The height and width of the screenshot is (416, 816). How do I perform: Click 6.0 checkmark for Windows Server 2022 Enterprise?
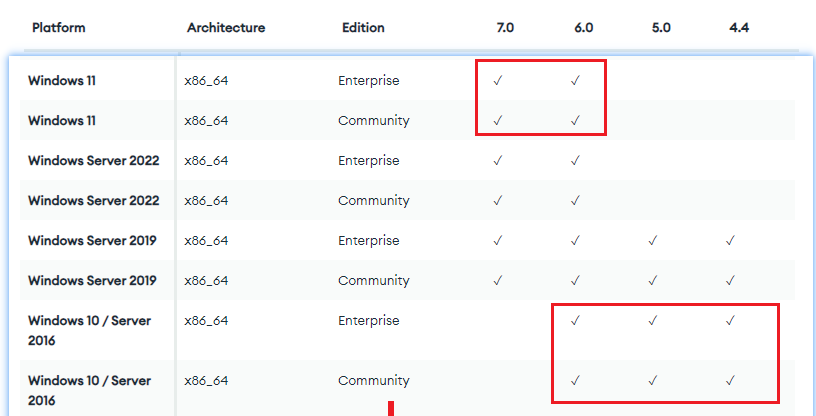[575, 161]
